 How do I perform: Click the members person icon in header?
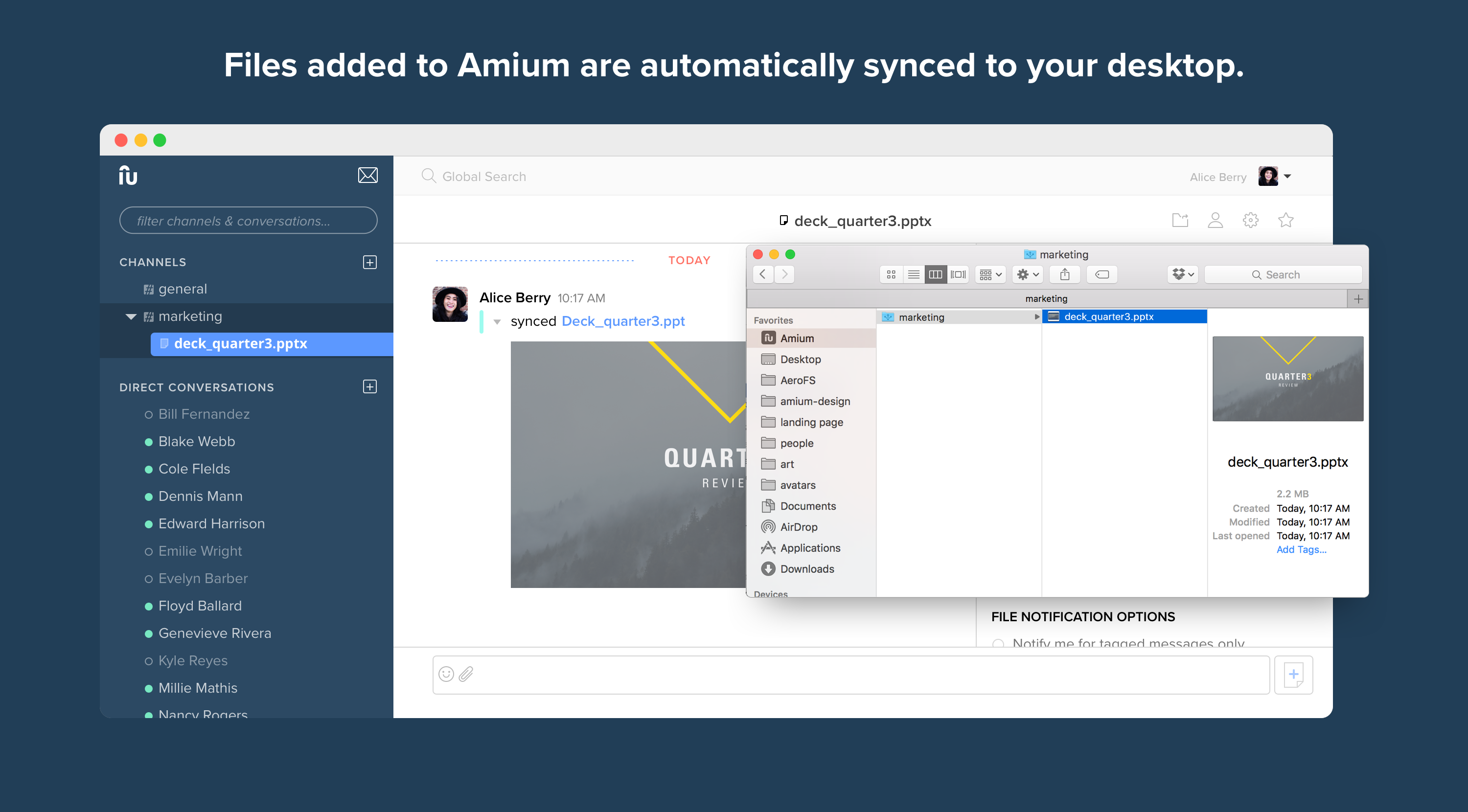pyautogui.click(x=1215, y=220)
